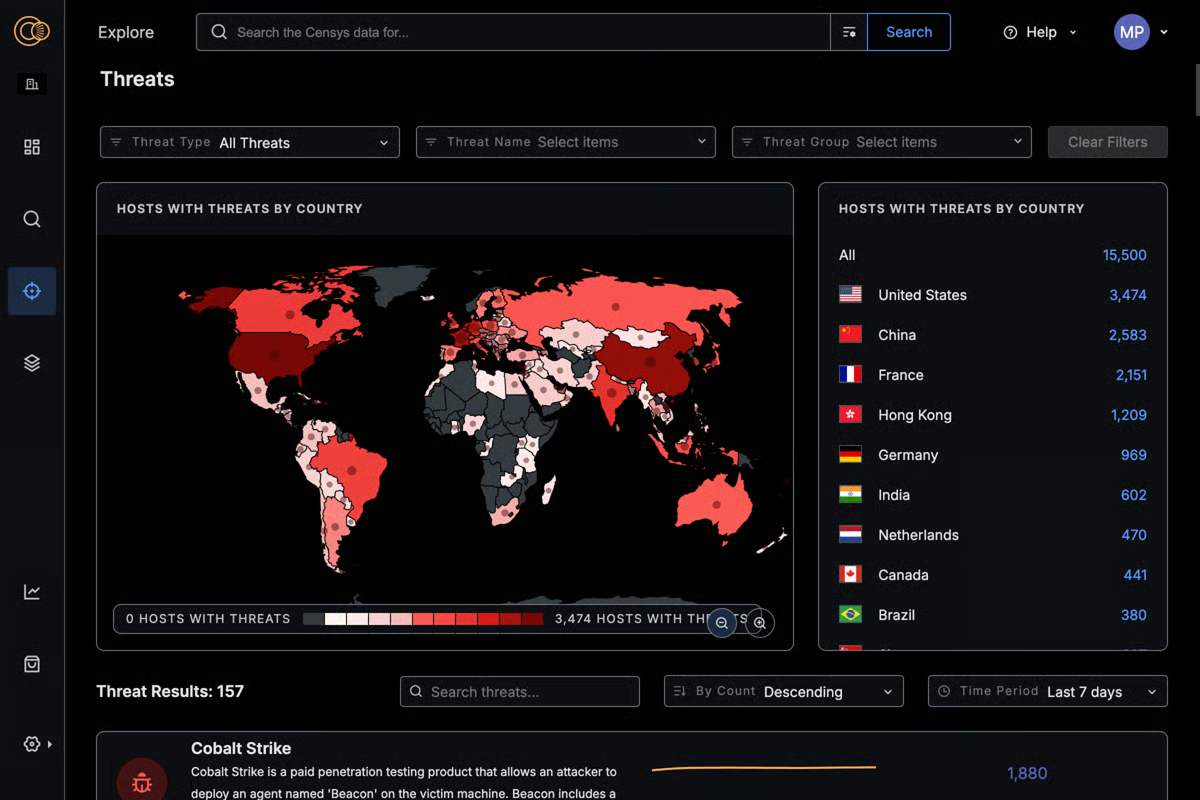Open the Datasets layers icon in sidebar
Viewport: 1200px width, 800px height.
click(x=31, y=362)
